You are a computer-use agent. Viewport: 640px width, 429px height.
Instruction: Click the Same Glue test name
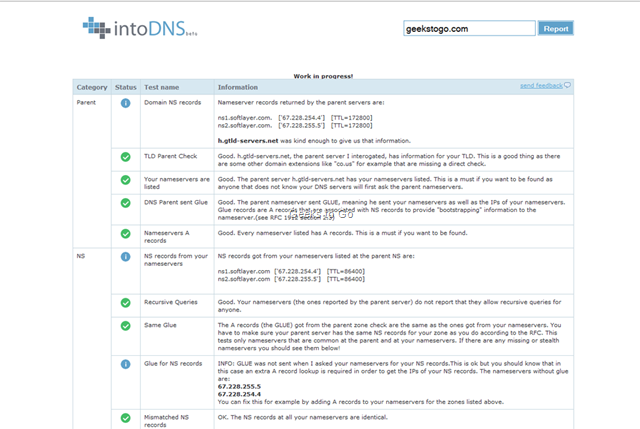coord(160,325)
